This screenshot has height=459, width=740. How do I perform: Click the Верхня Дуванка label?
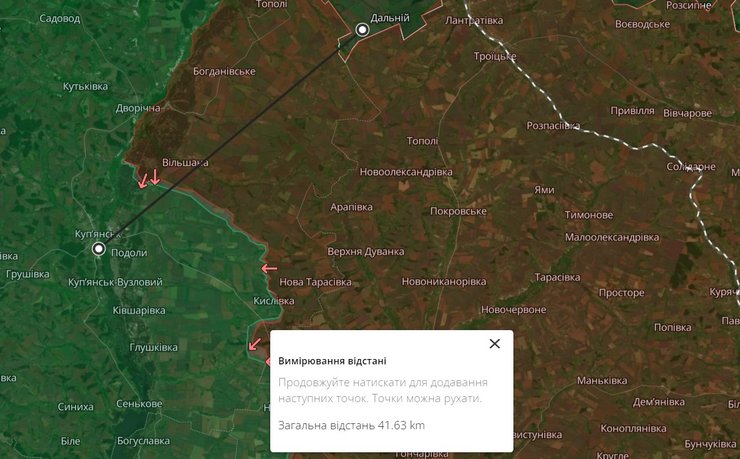[366, 251]
